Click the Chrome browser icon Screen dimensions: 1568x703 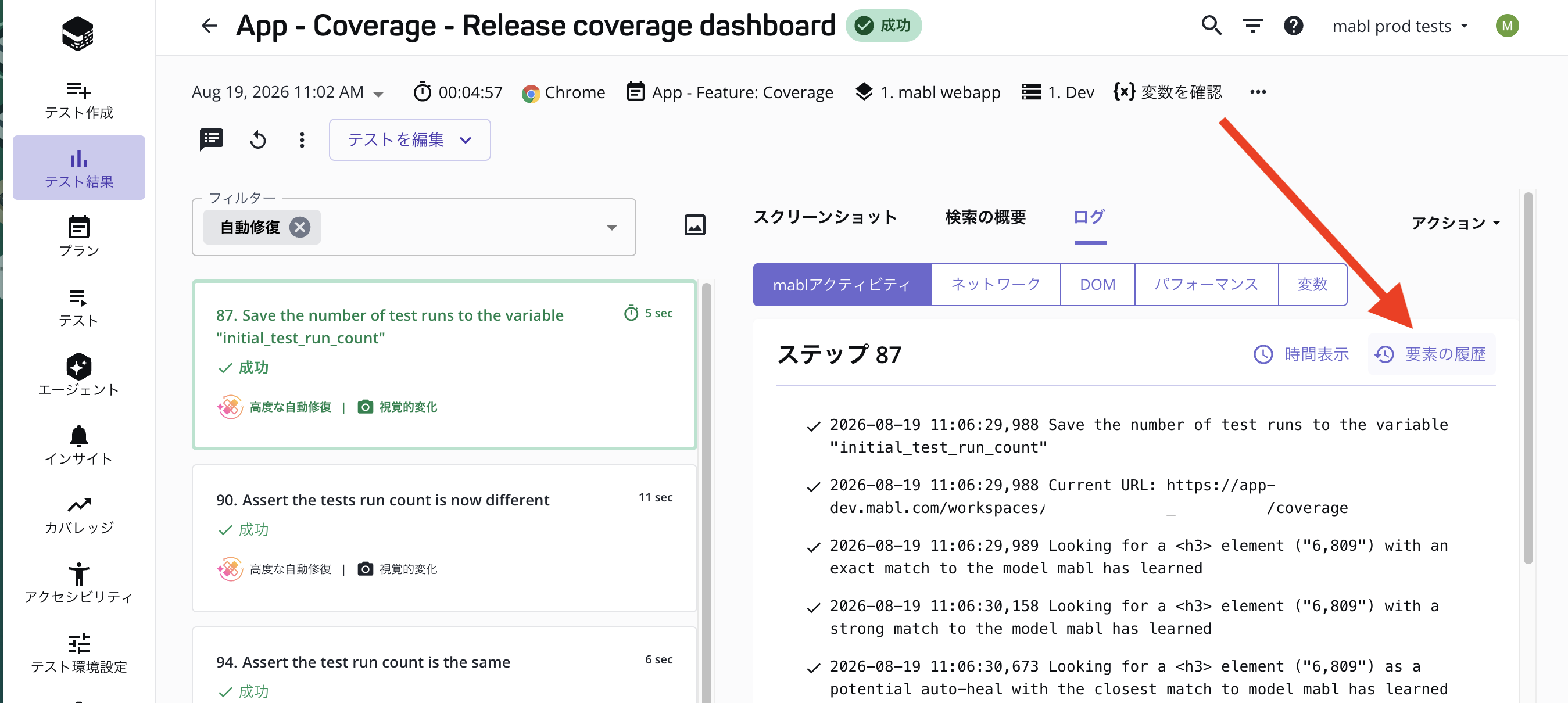click(531, 93)
